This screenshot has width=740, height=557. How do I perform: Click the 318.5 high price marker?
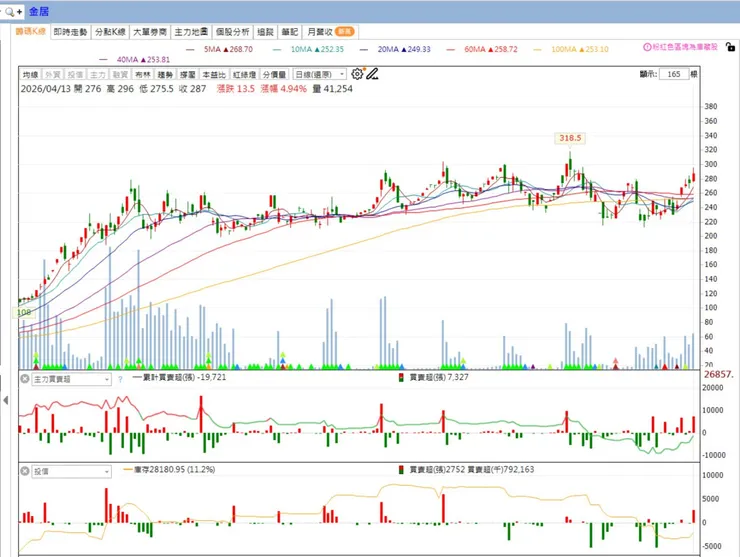570,138
